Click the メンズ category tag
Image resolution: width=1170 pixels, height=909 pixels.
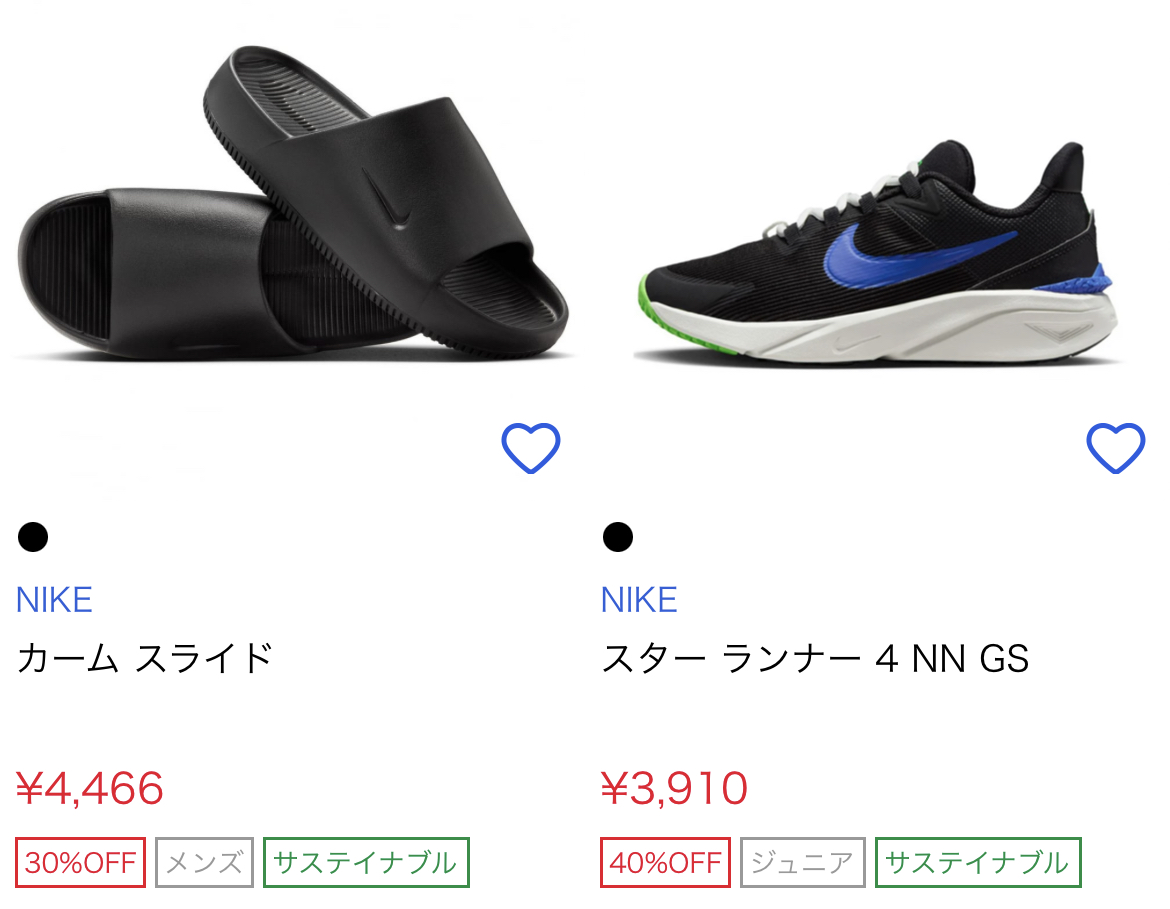[204, 863]
